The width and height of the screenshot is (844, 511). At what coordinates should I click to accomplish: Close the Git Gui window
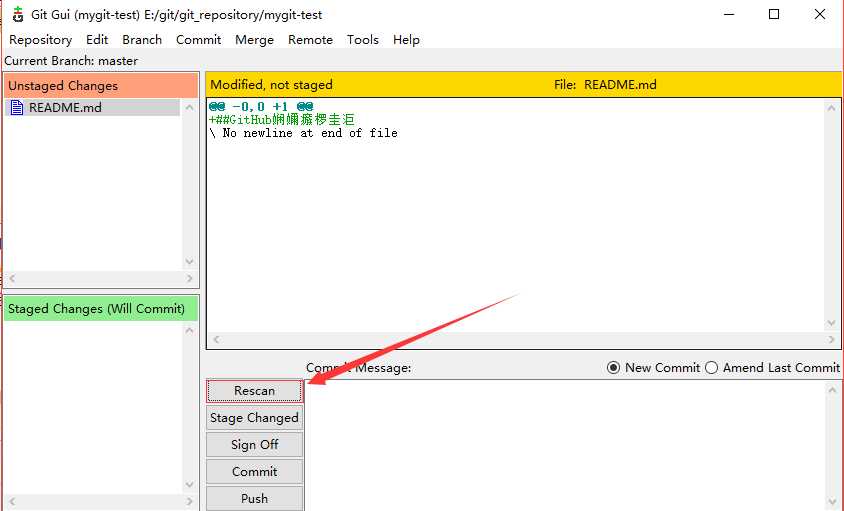[x=820, y=15]
